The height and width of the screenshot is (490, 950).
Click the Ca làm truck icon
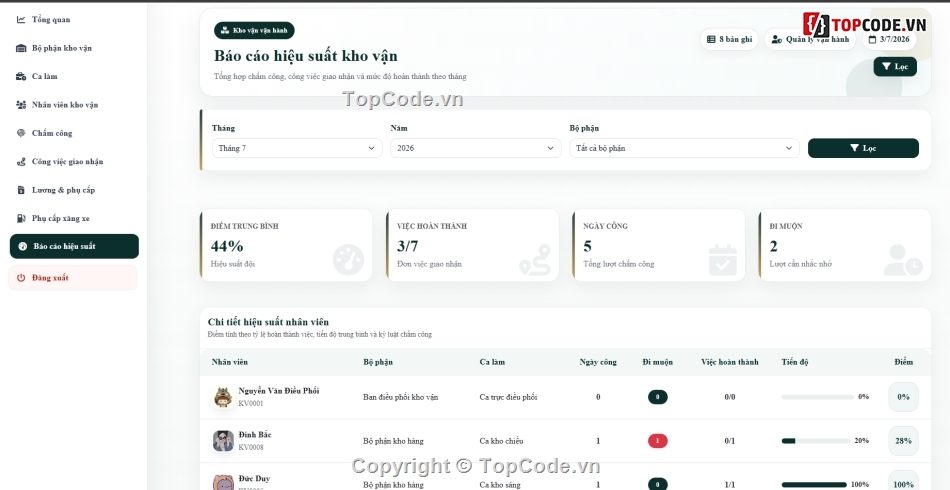(21, 76)
